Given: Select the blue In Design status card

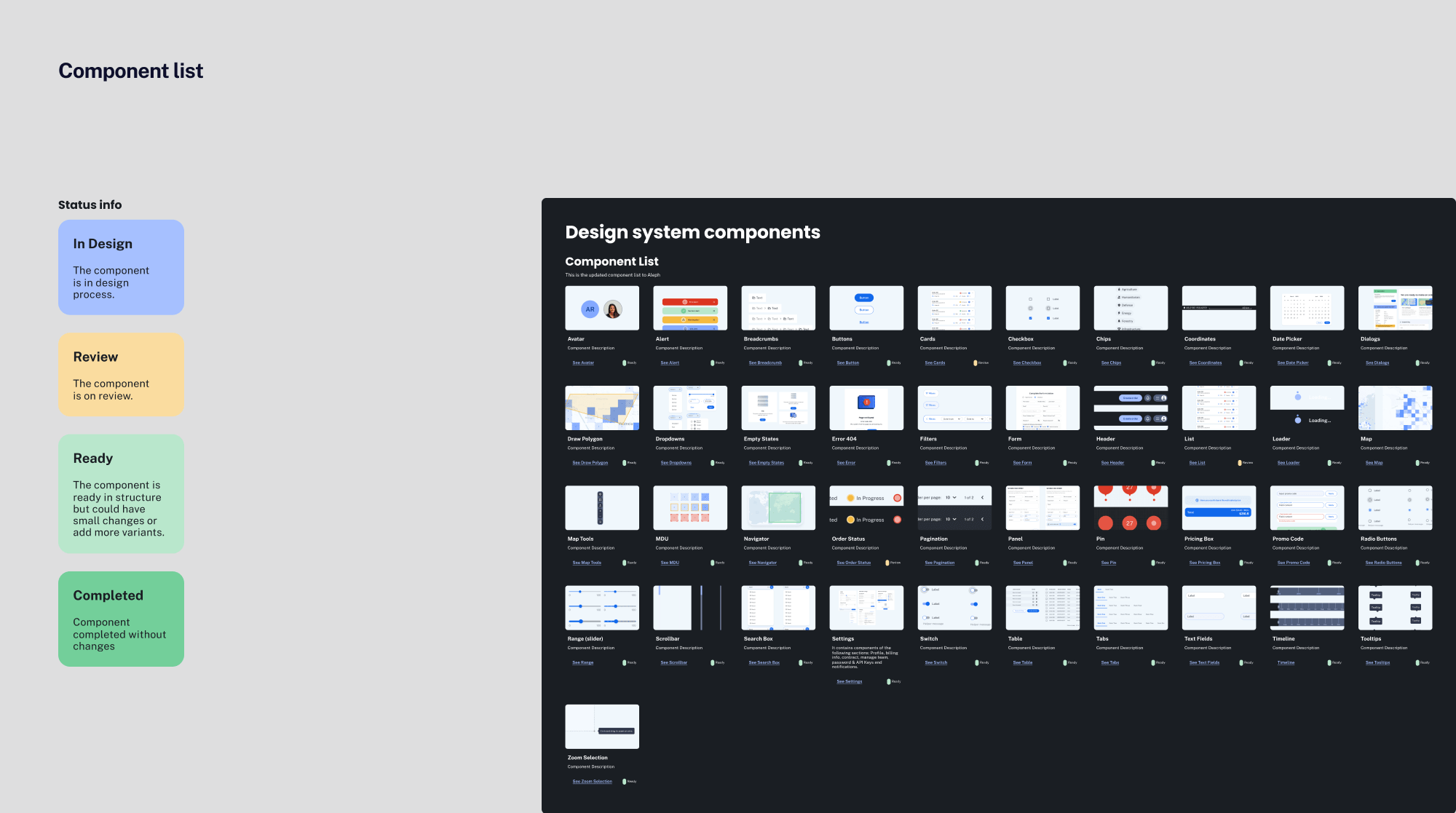Looking at the screenshot, I should tap(121, 267).
